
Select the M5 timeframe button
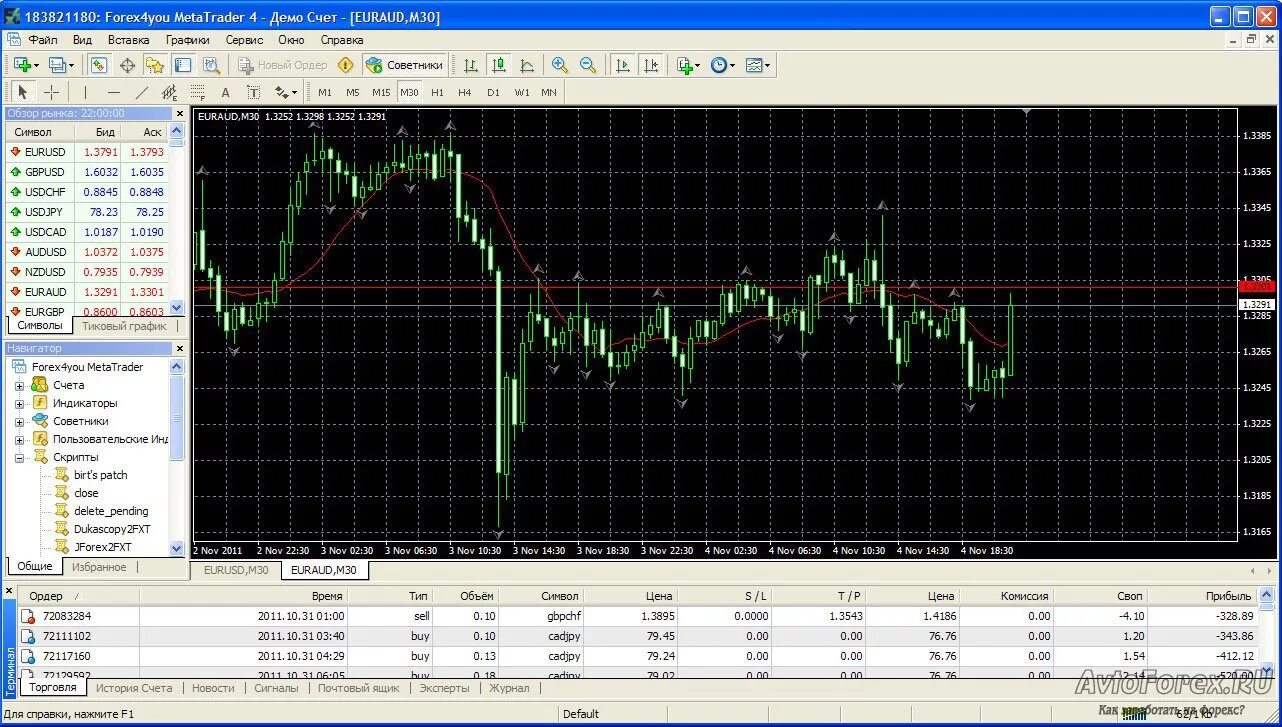point(353,92)
